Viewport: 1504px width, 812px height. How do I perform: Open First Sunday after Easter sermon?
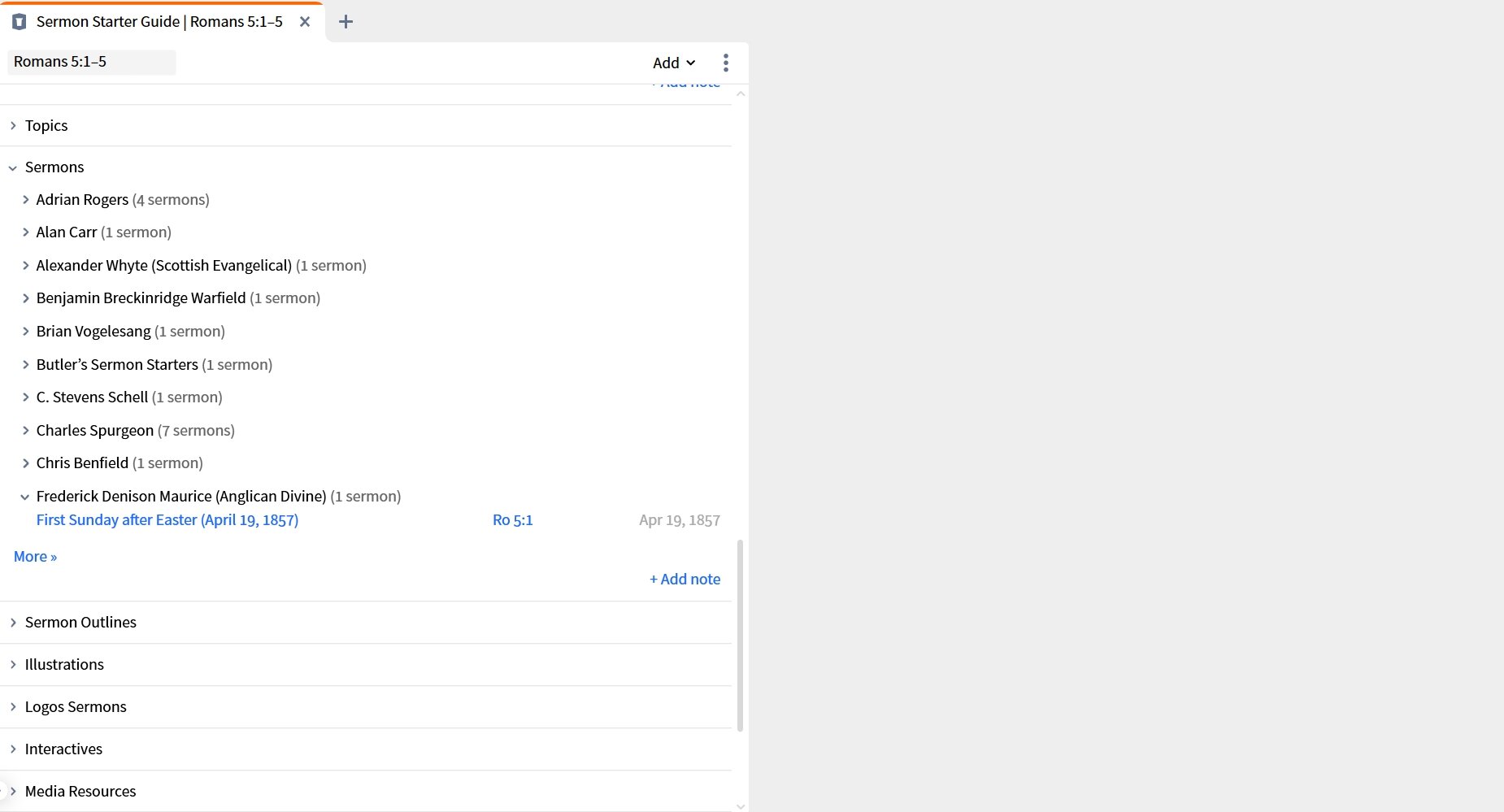coord(167,520)
